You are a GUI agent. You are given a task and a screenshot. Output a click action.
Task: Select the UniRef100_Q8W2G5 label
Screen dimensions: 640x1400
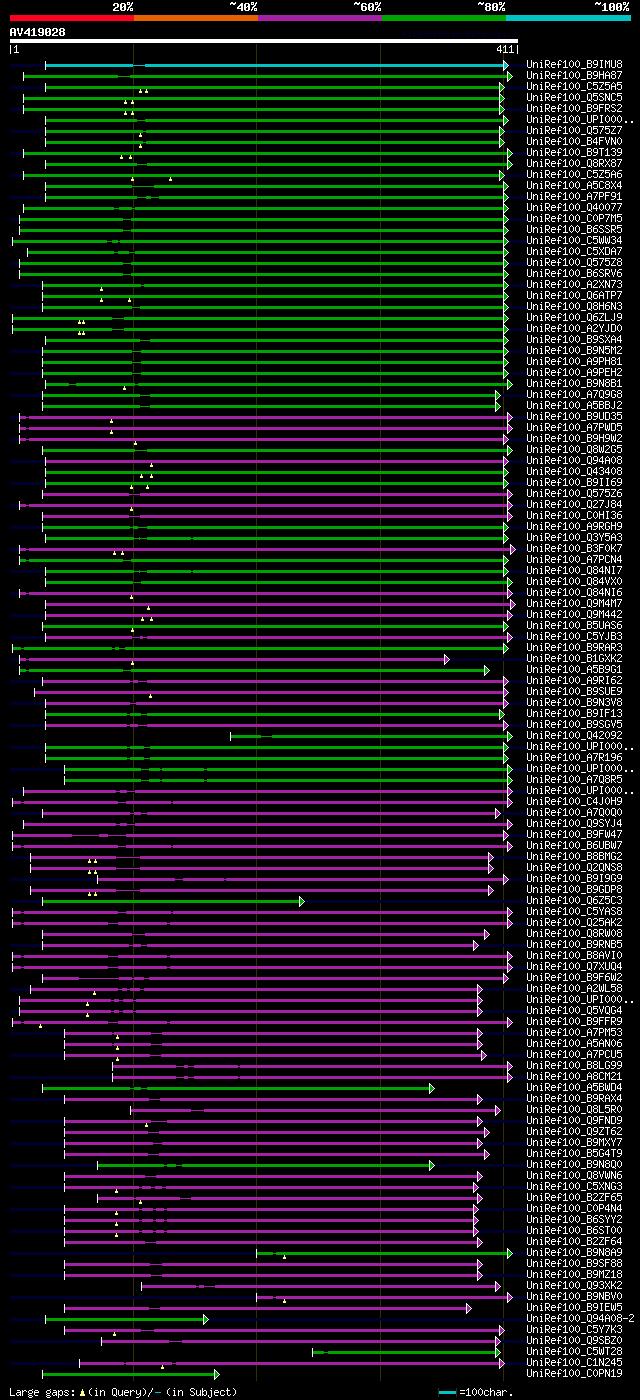(x=574, y=449)
